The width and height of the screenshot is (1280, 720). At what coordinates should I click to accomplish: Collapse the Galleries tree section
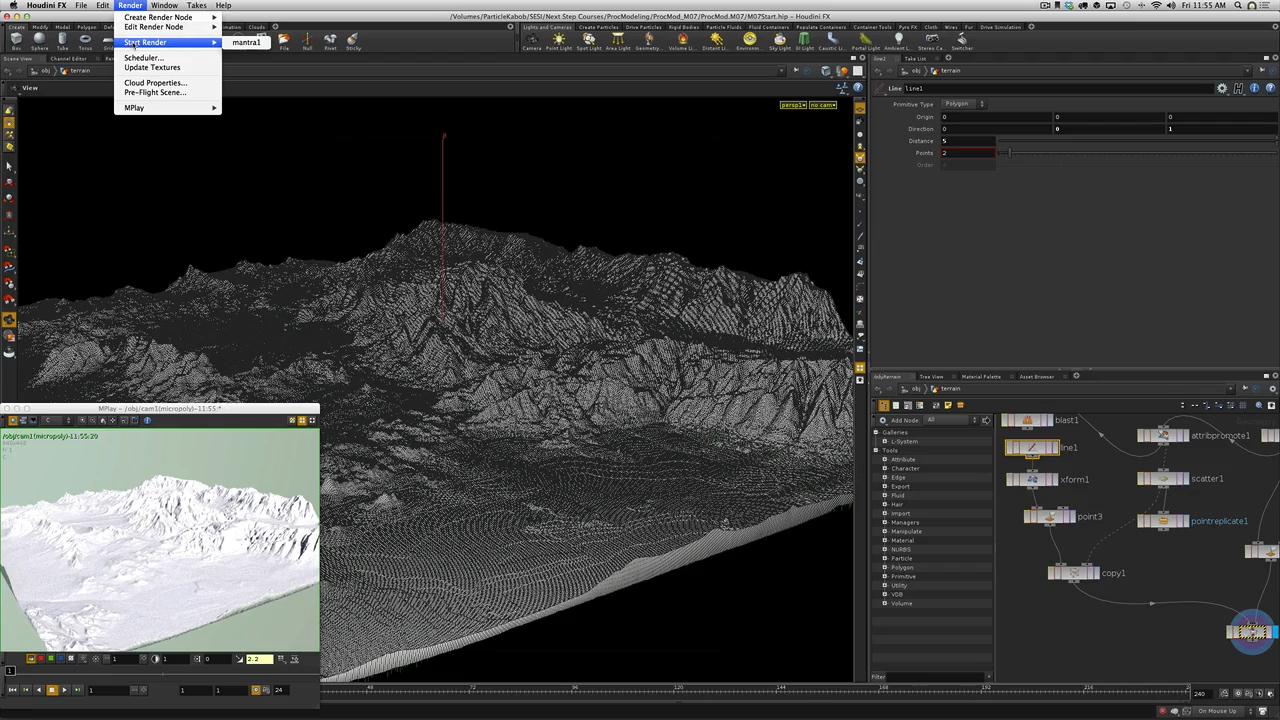(877, 432)
